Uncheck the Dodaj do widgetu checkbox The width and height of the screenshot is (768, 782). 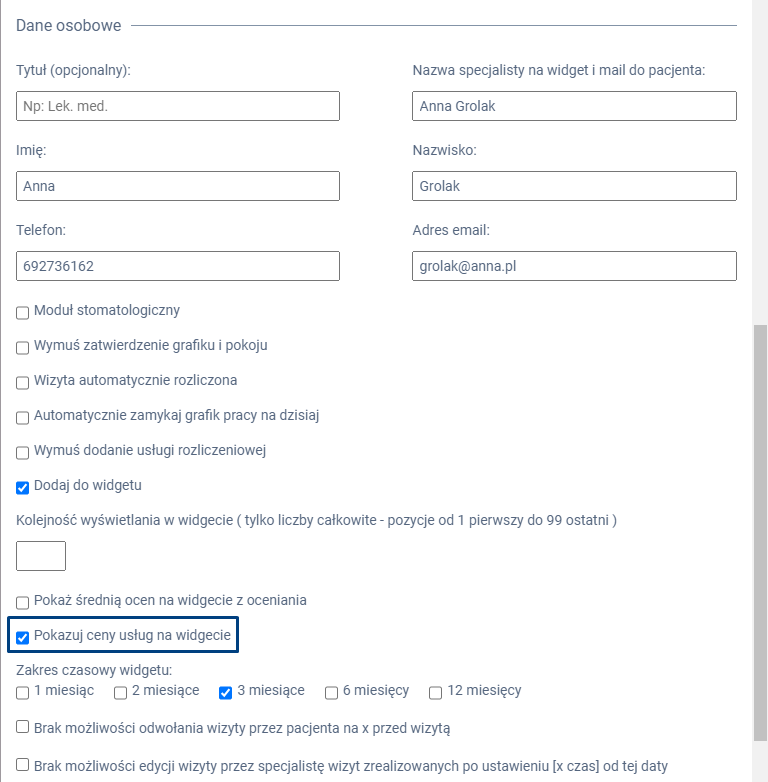click(23, 488)
